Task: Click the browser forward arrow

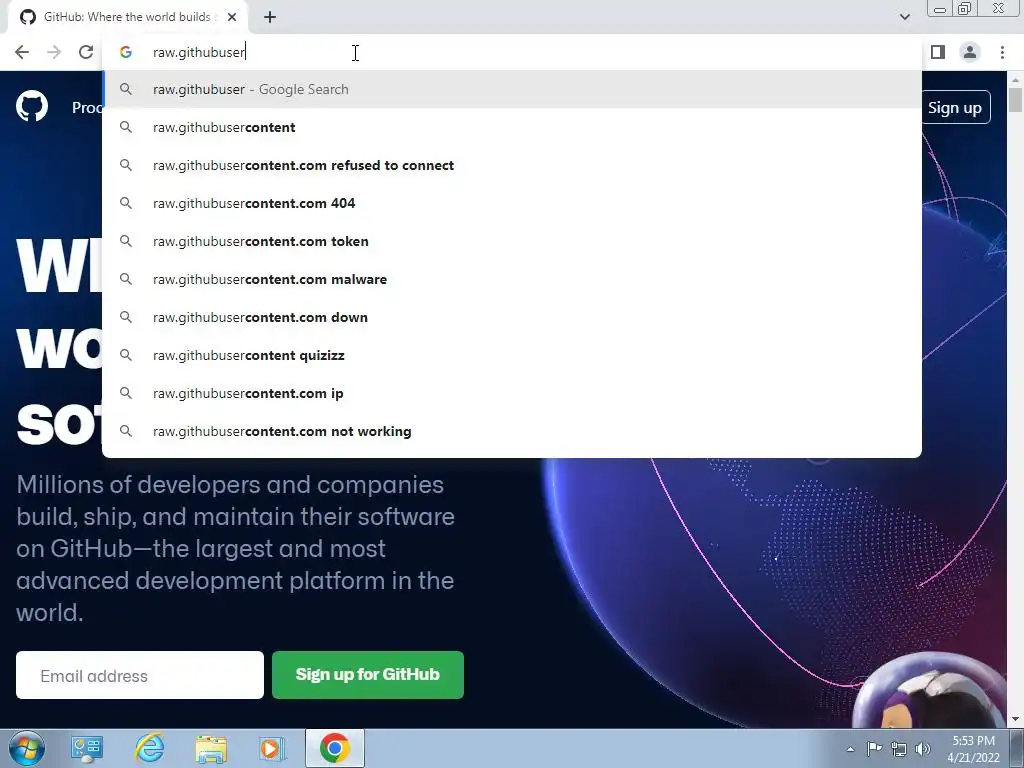Action: 54,52
